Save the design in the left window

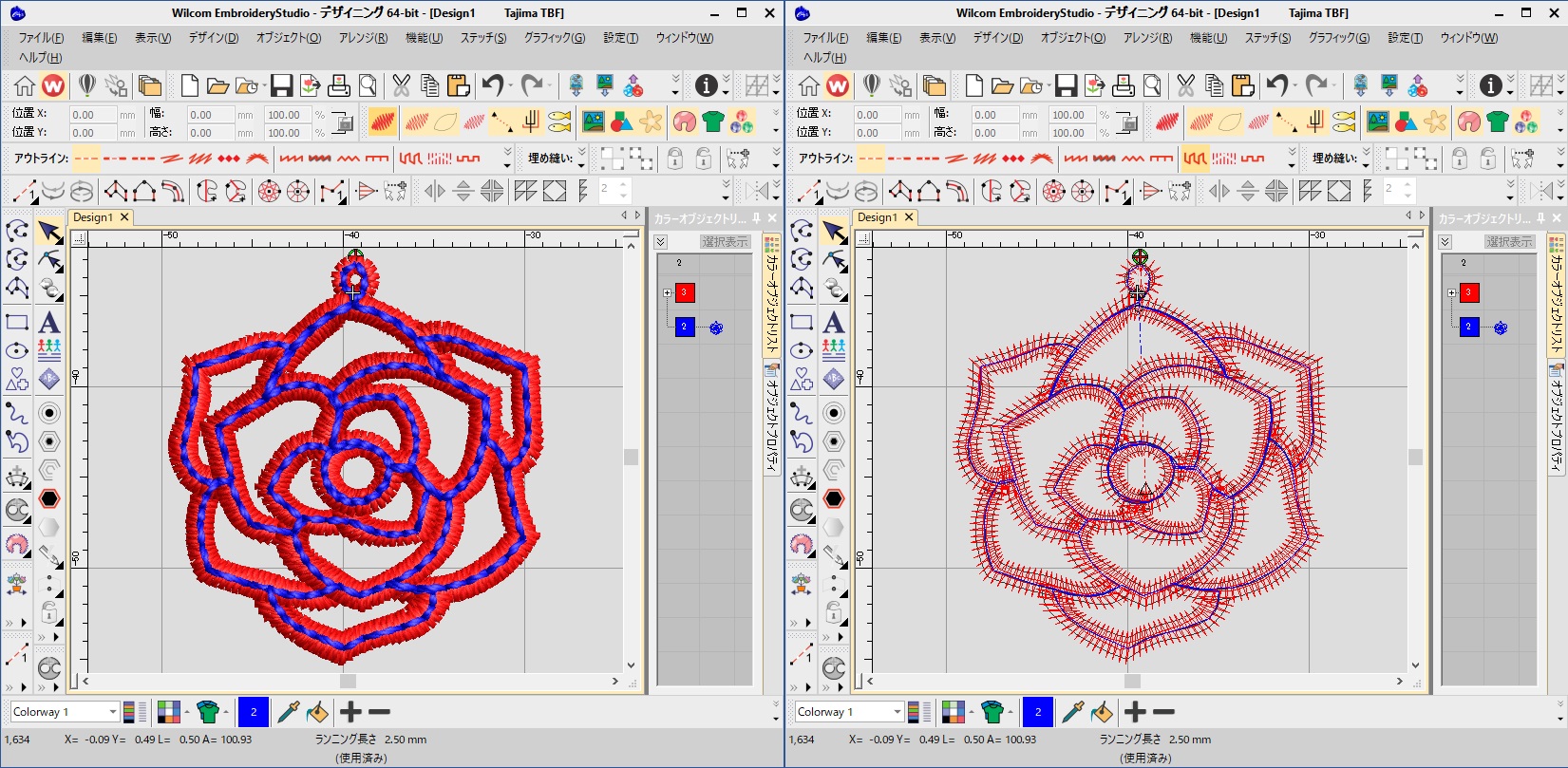281,86
